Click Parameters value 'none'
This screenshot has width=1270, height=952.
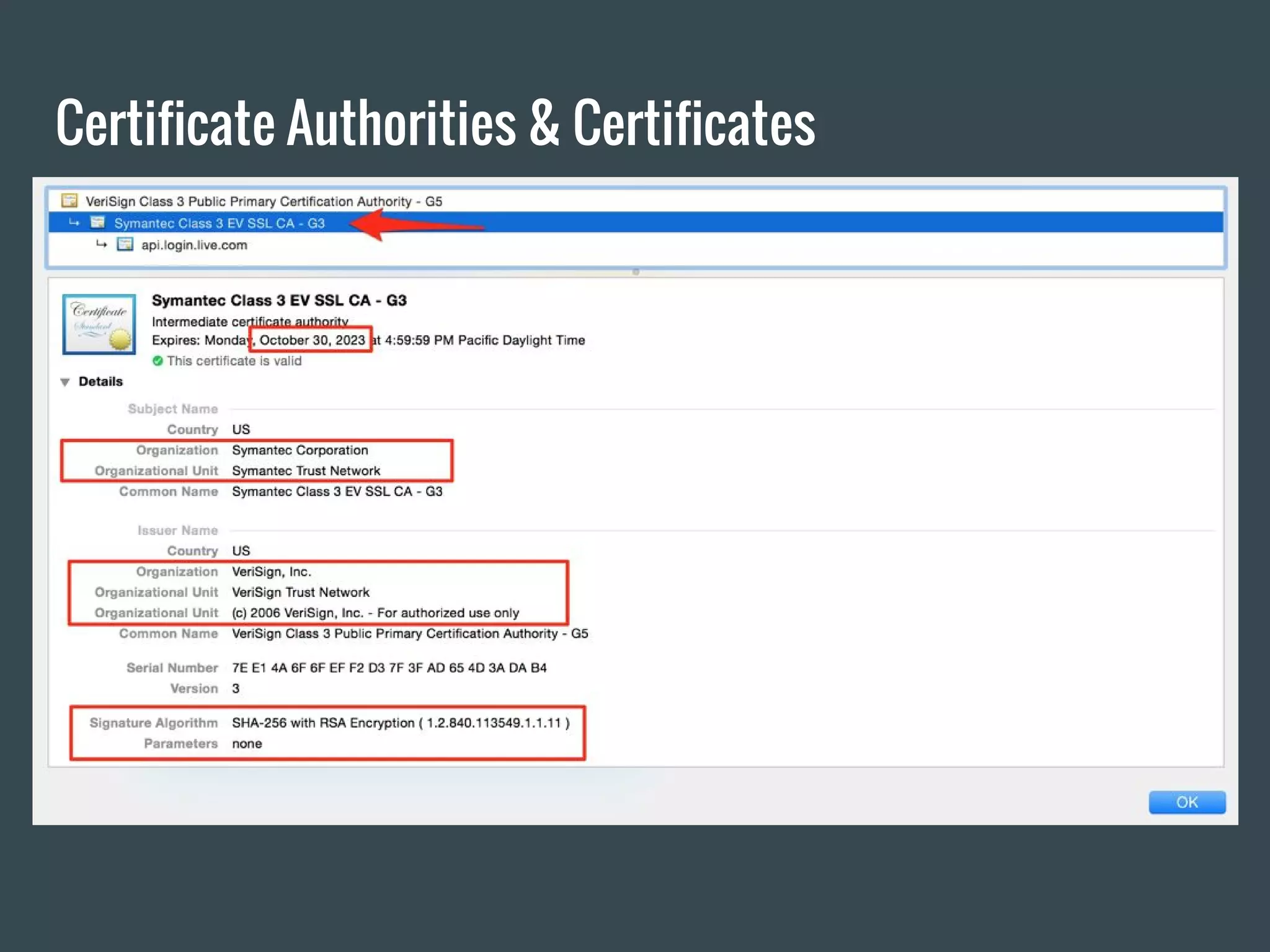247,744
